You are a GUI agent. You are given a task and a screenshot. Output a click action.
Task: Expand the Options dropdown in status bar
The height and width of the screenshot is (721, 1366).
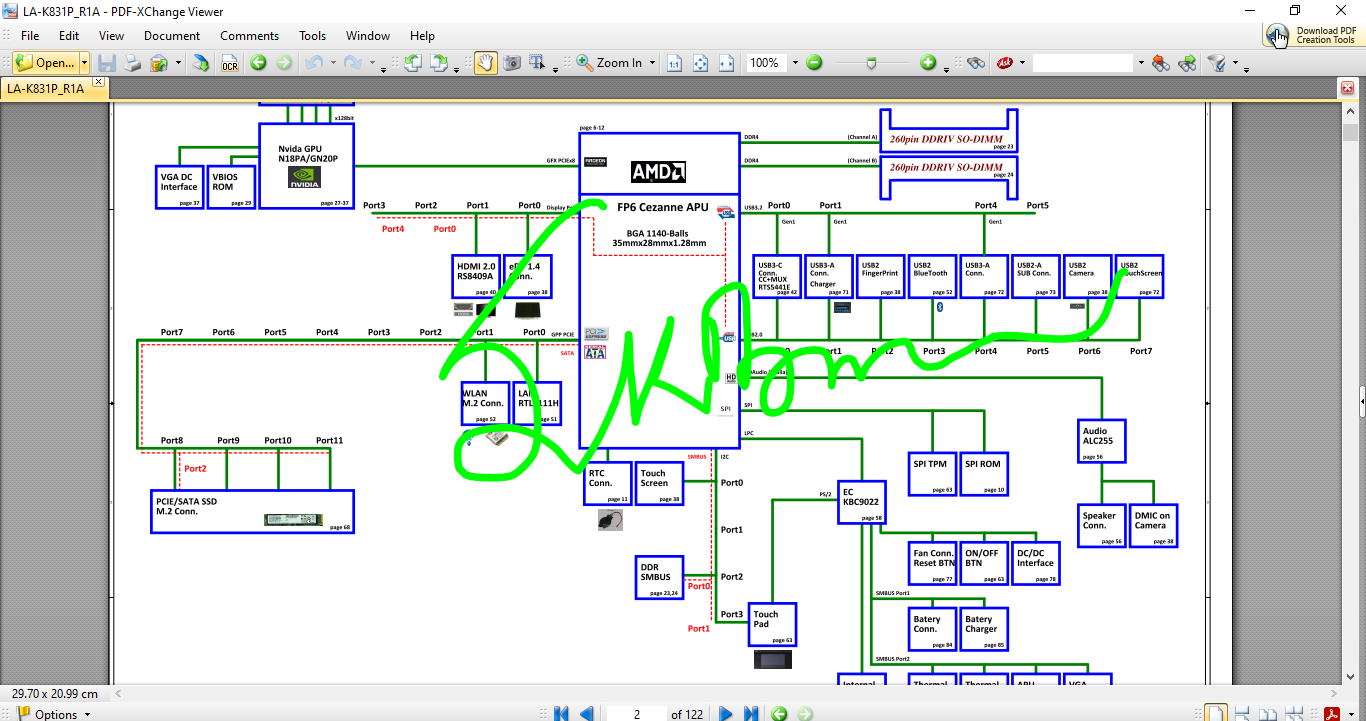[x=87, y=714]
